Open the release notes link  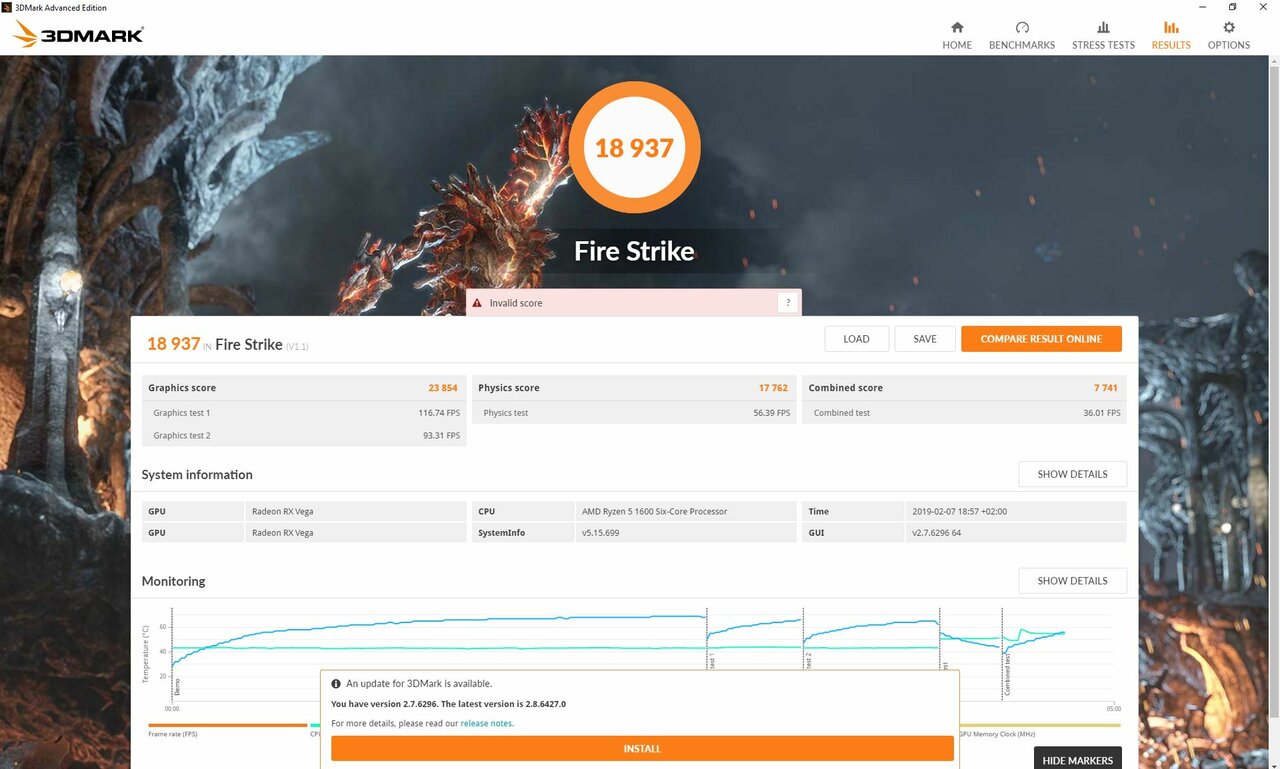(x=486, y=723)
